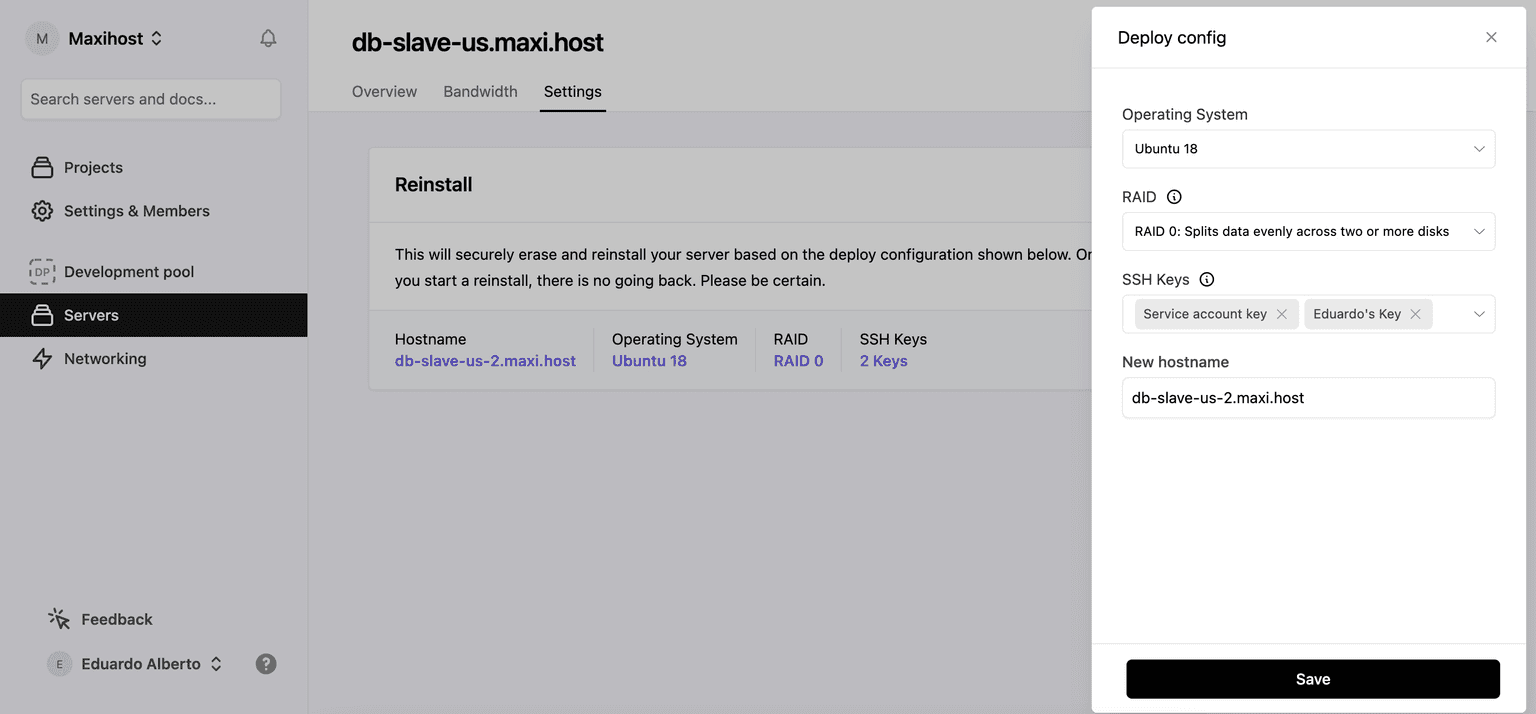Close the Deploy config panel
Screen dimensions: 1536x714
click(1490, 38)
